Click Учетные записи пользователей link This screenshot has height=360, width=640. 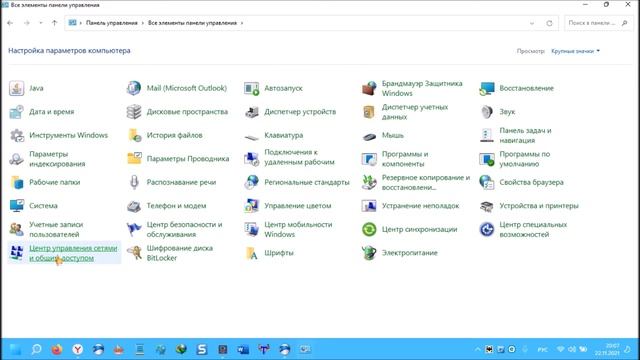point(56,229)
